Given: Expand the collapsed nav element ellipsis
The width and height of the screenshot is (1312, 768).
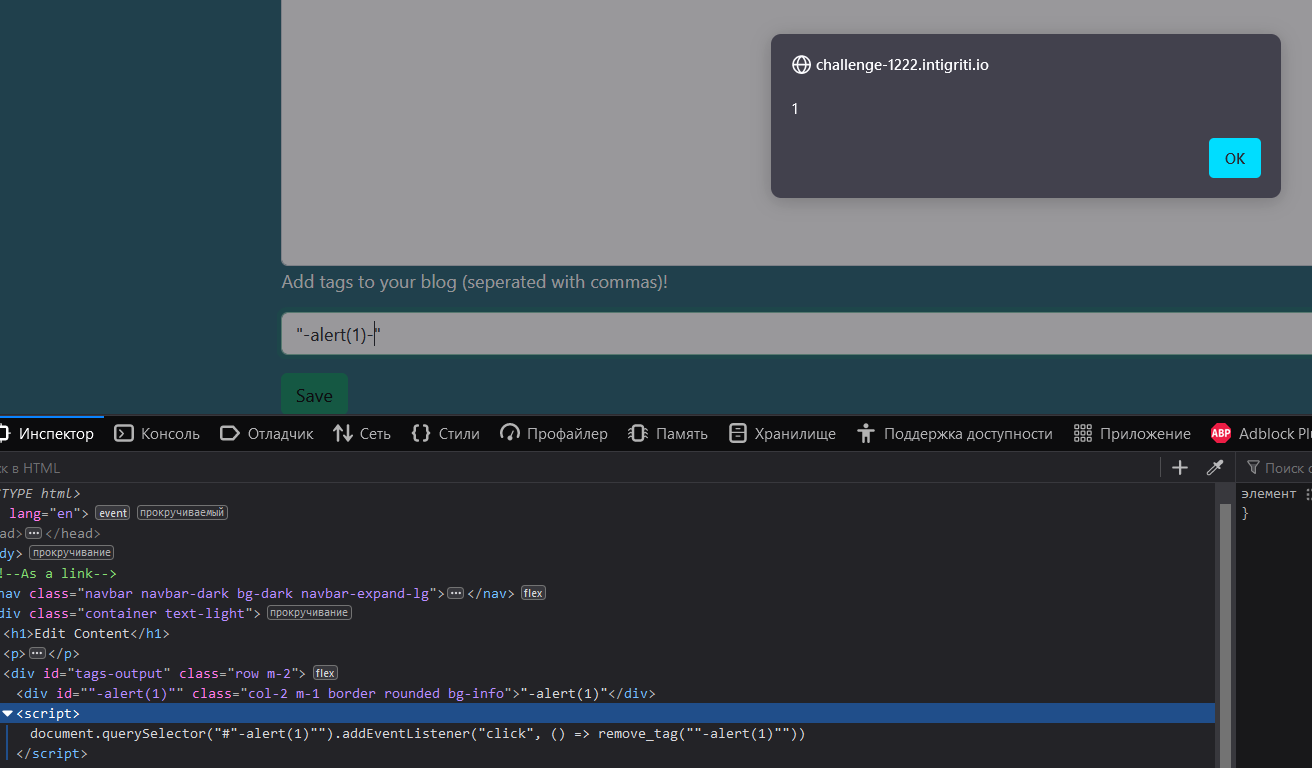Looking at the screenshot, I should coord(455,593).
